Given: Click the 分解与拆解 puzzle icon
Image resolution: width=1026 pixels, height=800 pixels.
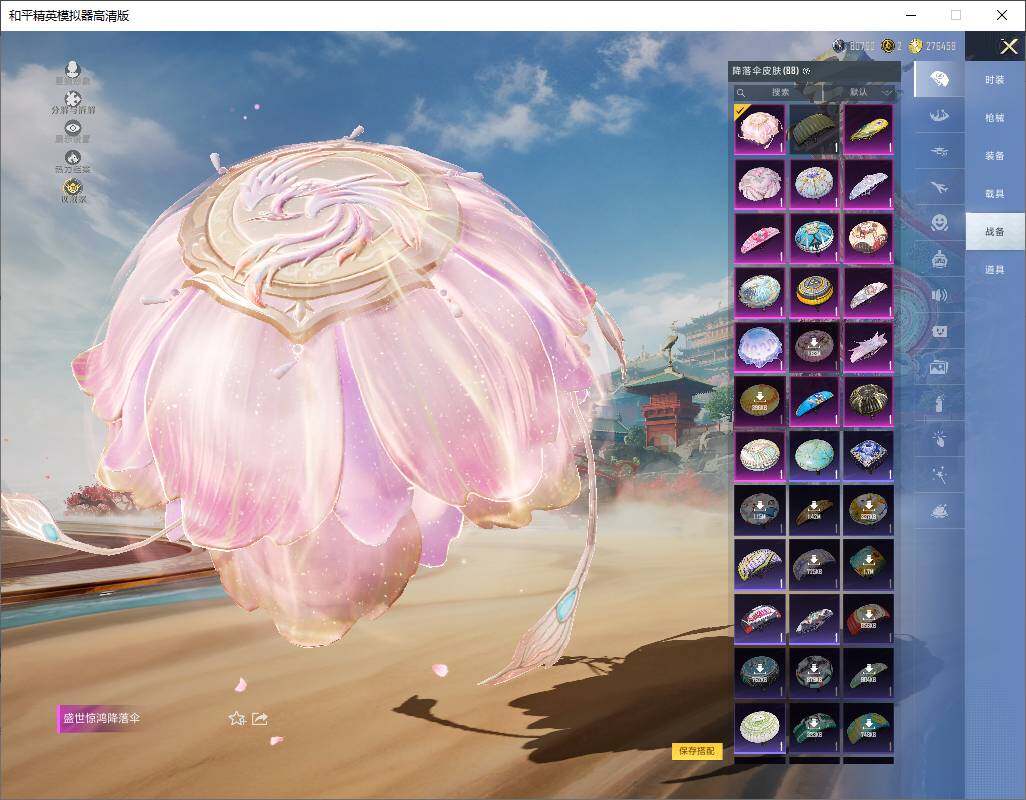Looking at the screenshot, I should click(x=73, y=99).
